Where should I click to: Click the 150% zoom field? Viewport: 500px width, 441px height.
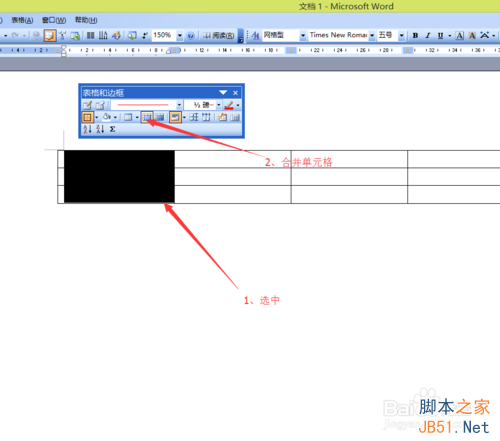pos(164,35)
